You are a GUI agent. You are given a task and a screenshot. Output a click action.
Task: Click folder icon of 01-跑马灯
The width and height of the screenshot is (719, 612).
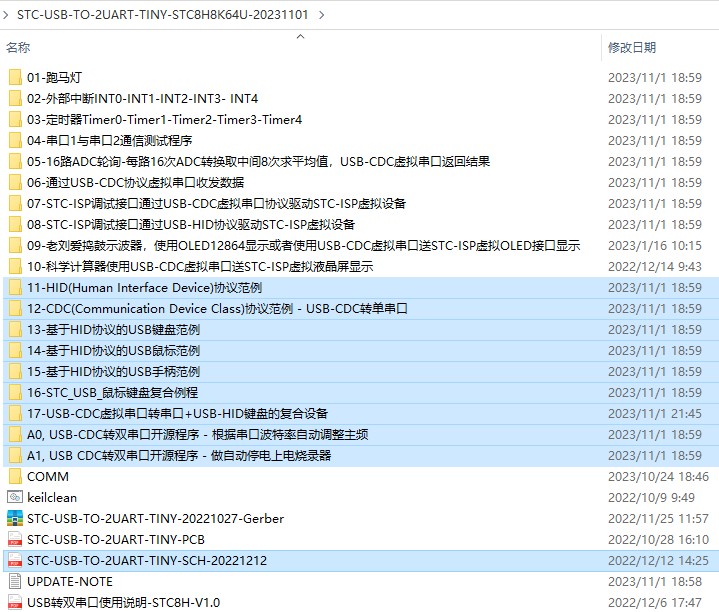point(15,77)
